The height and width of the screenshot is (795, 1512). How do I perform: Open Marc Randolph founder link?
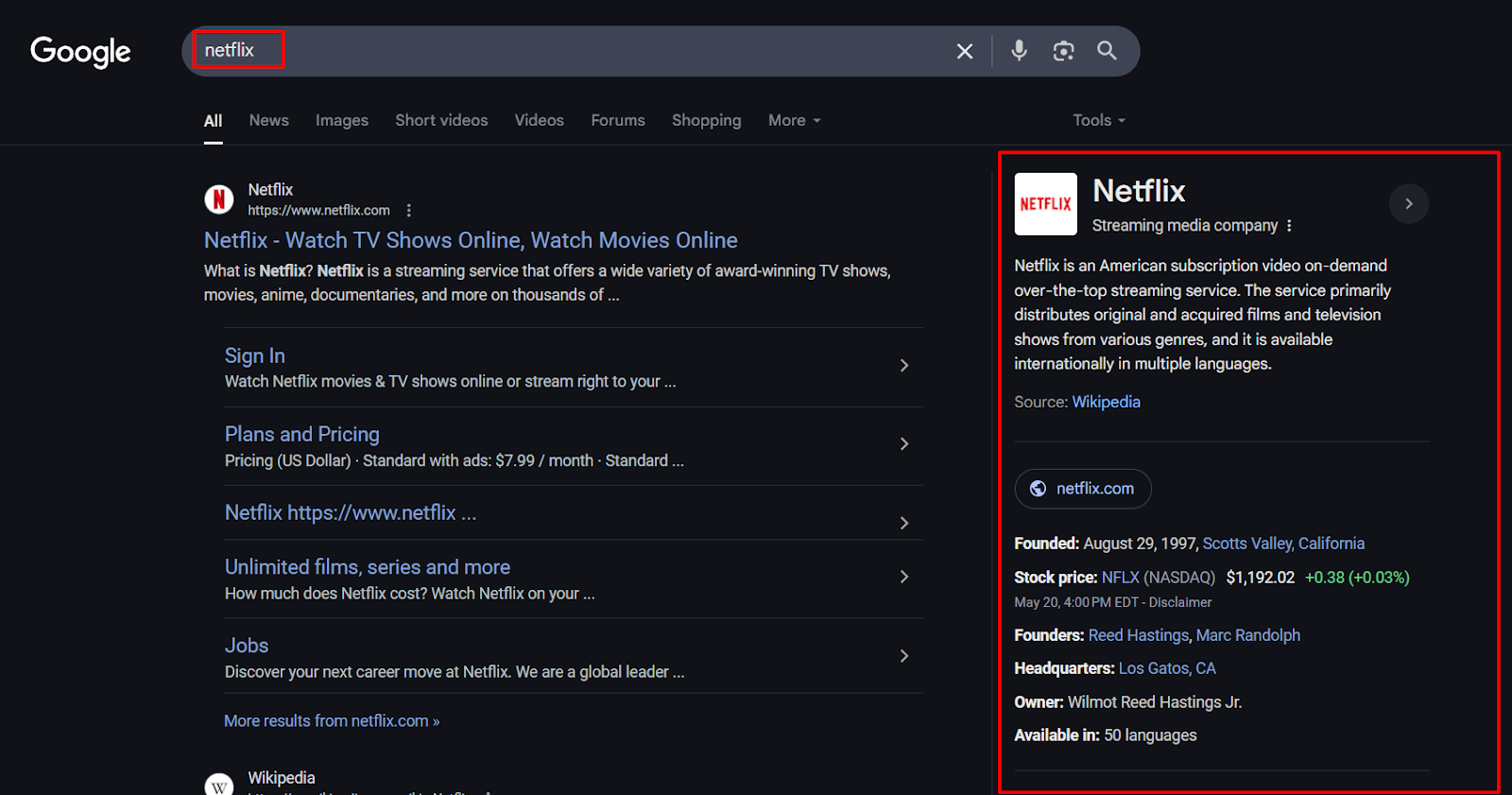[x=1248, y=635]
